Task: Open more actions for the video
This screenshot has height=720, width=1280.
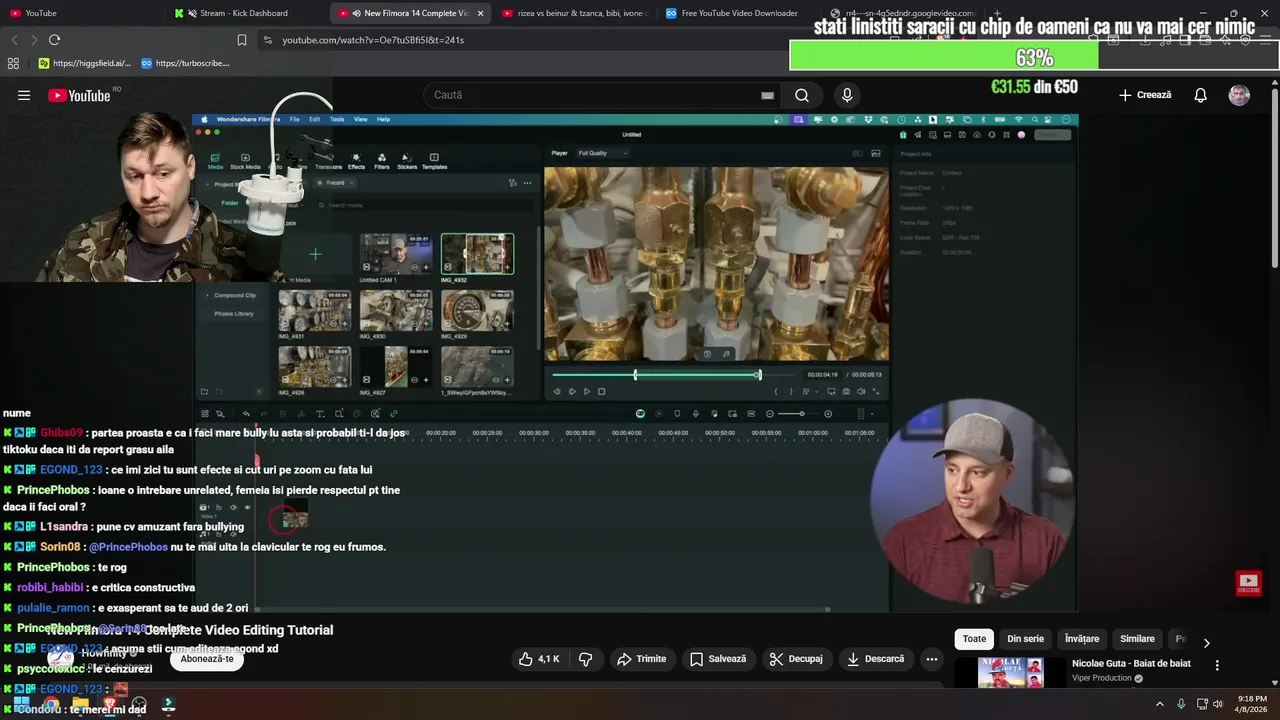Action: [x=932, y=659]
